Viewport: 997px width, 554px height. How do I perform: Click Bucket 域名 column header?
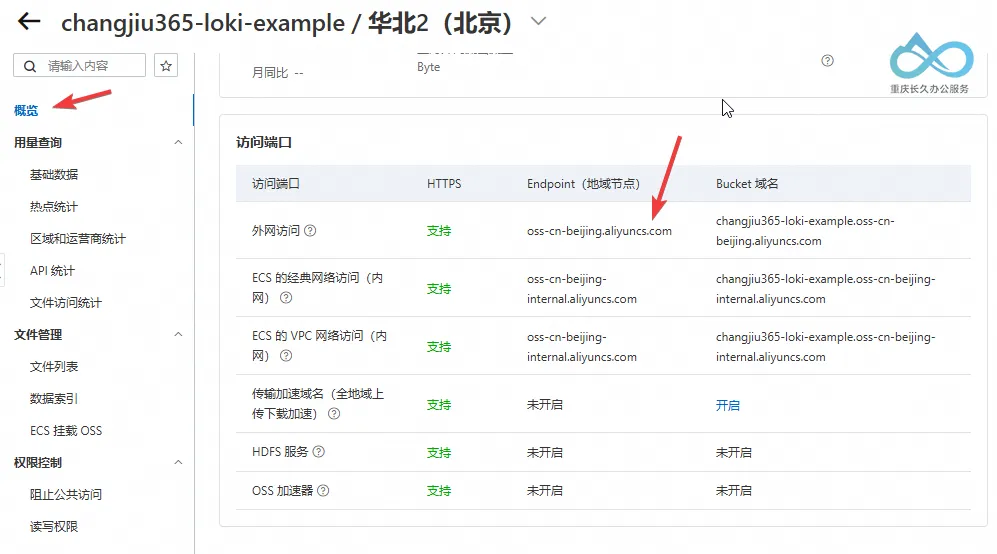pos(747,184)
